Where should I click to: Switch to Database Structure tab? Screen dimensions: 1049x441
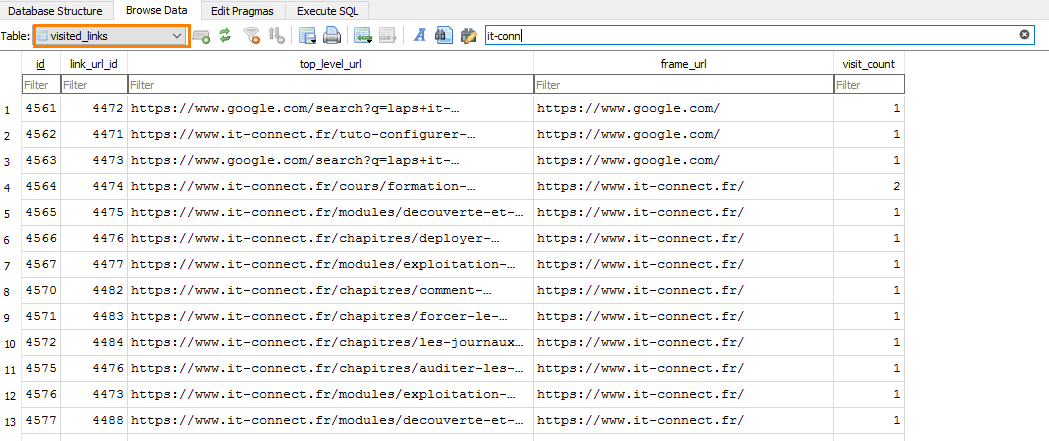(56, 11)
